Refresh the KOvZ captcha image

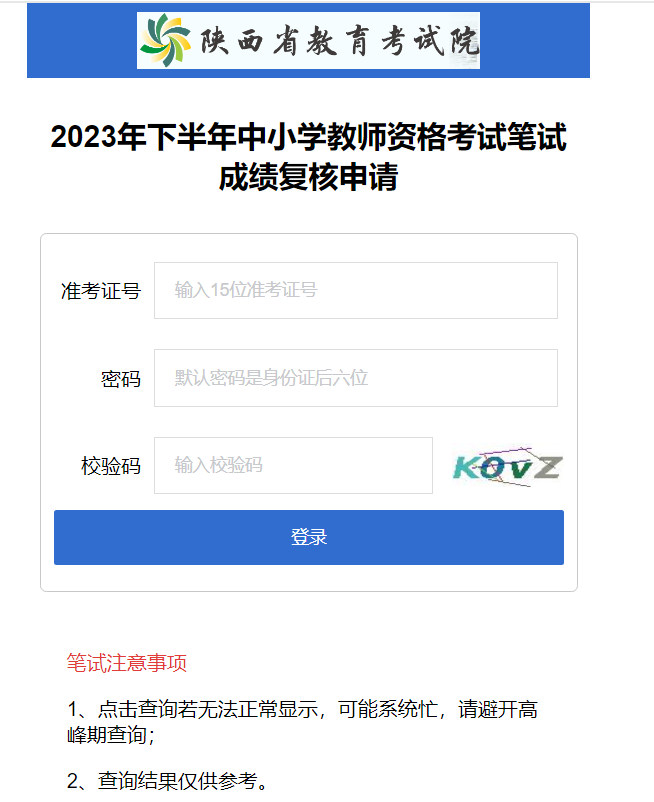(x=507, y=466)
